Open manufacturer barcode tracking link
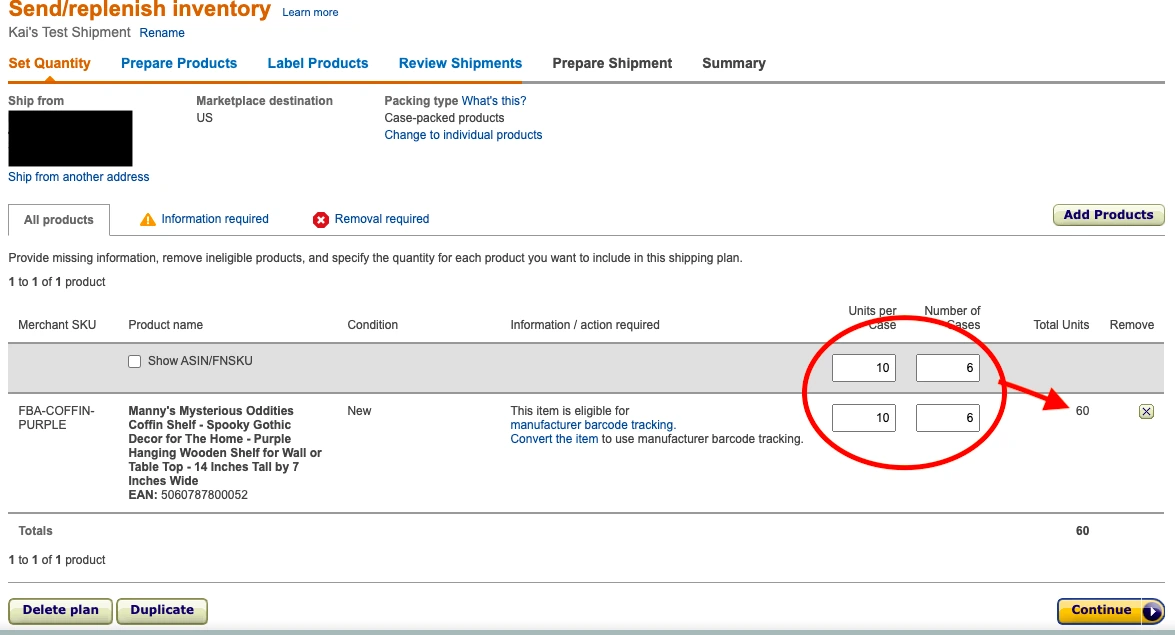Viewport: 1175px width, 635px height. point(593,425)
